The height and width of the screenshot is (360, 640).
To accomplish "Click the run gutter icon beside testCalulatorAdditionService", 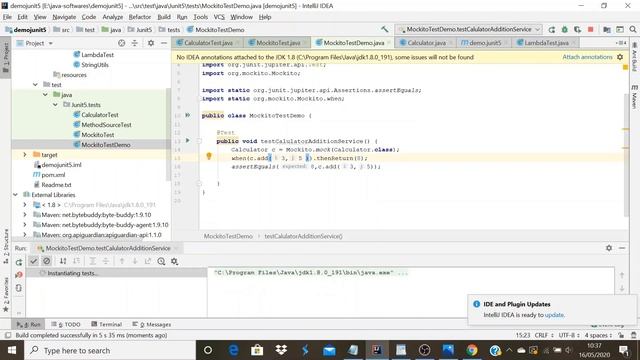I will point(187,140).
